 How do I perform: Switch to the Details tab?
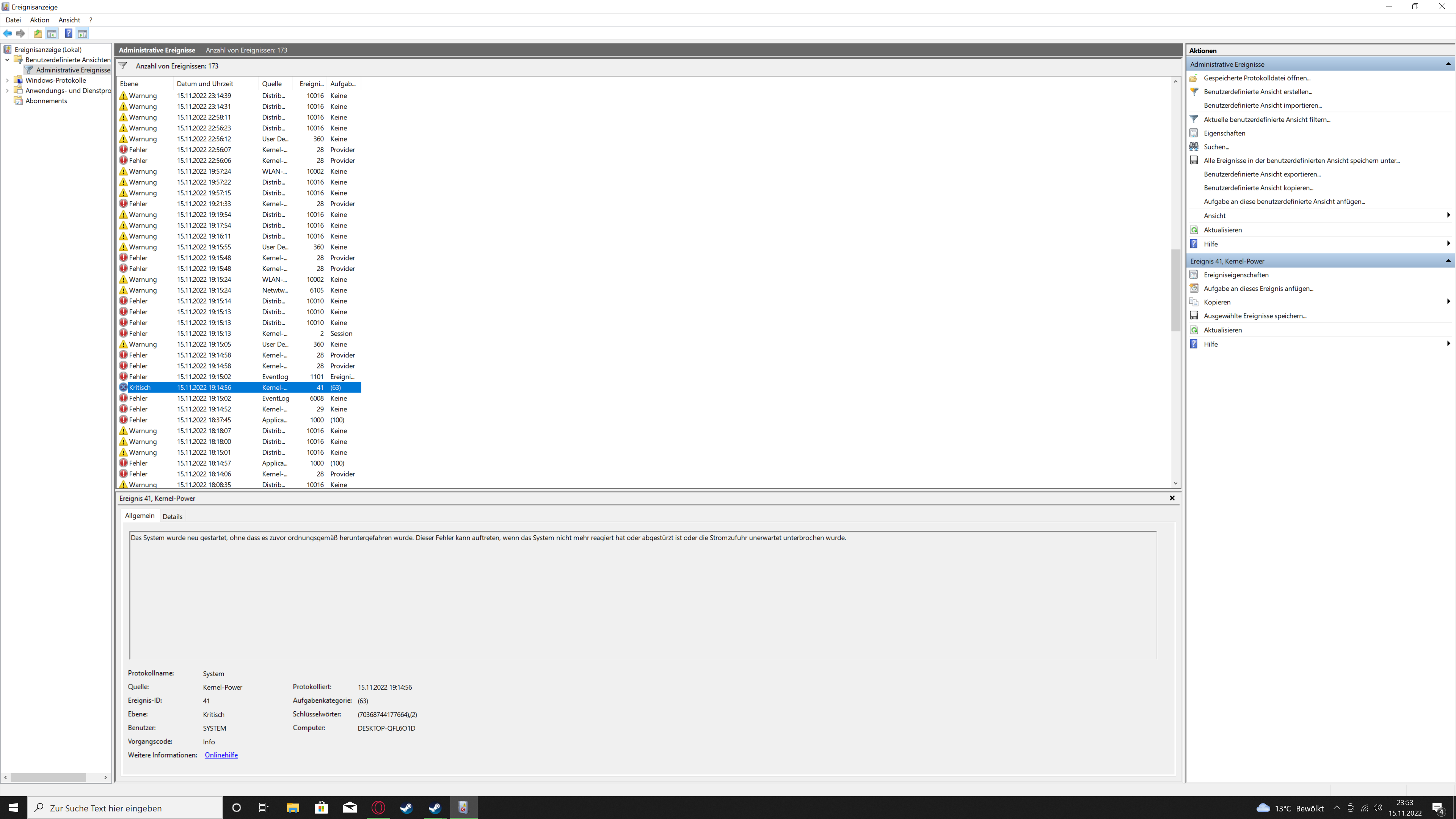click(x=173, y=516)
